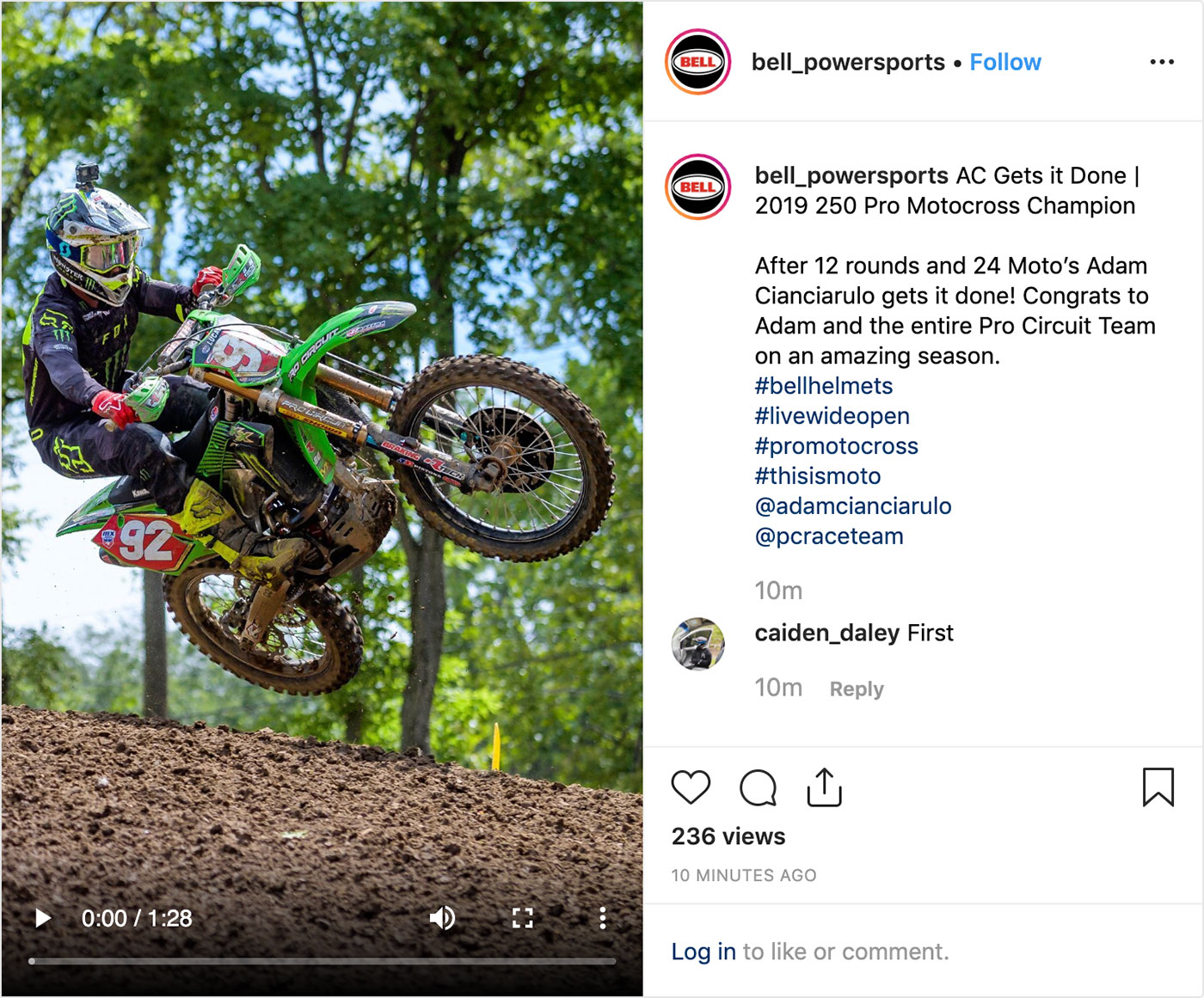Save post with the bookmark icon

coord(1158,787)
